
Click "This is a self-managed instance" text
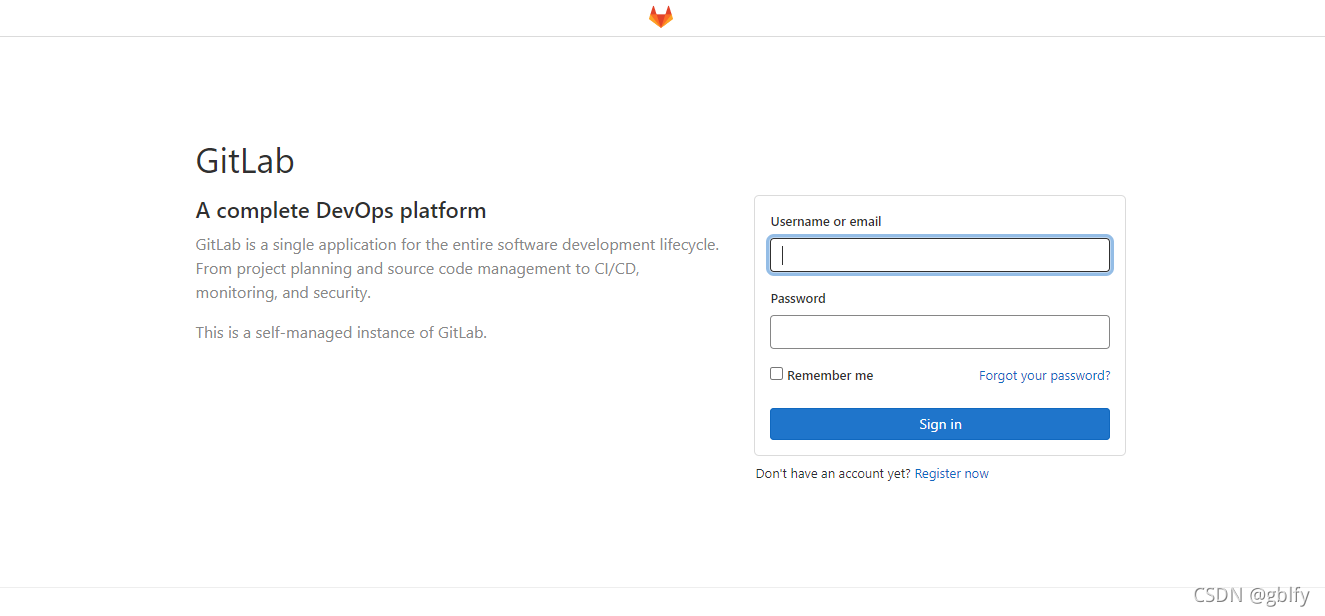click(x=341, y=333)
